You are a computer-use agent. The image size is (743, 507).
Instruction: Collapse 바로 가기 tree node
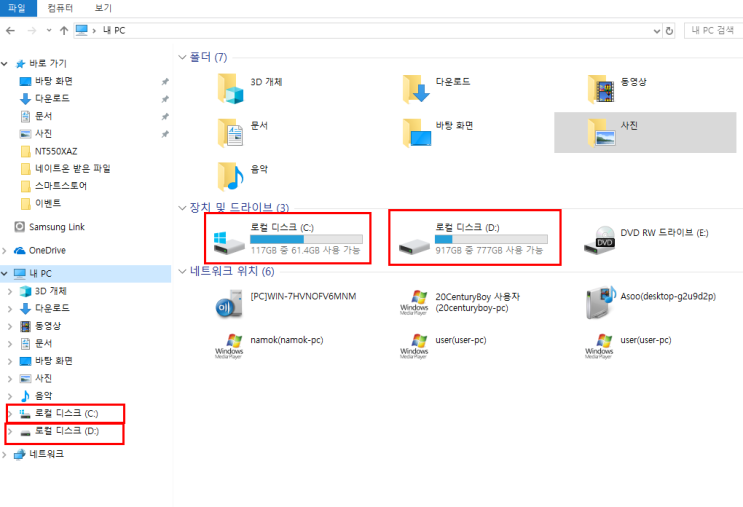pyautogui.click(x=5, y=63)
